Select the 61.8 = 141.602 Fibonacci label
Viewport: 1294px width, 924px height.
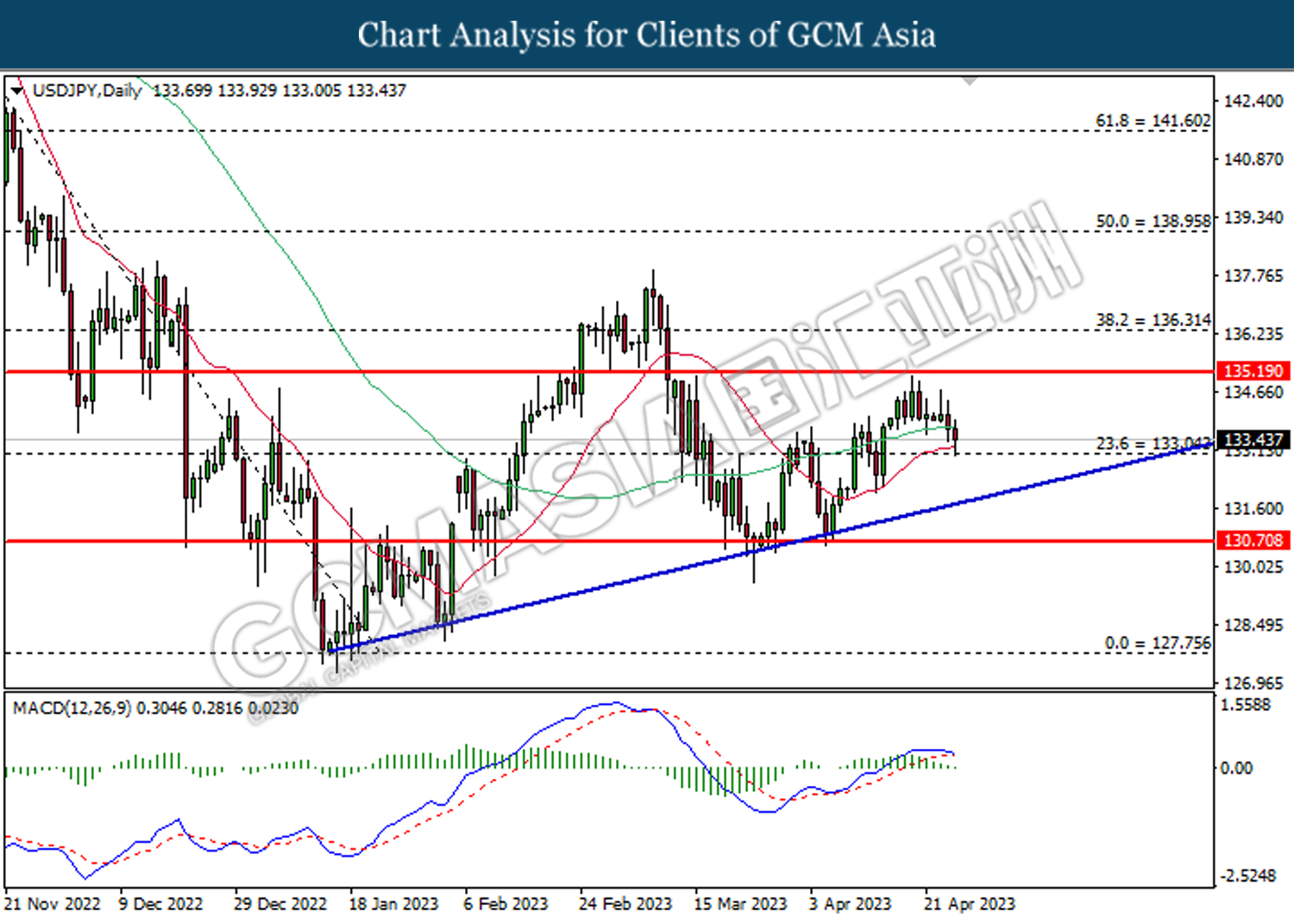point(1153,121)
